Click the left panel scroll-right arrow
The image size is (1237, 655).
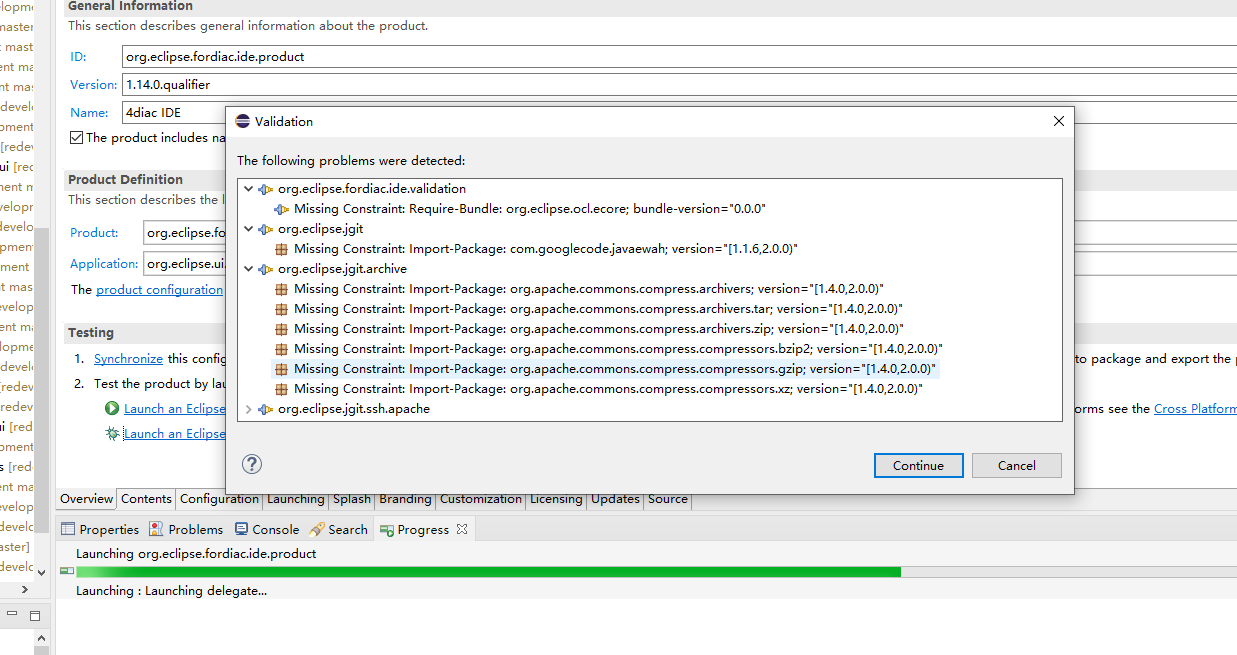(25, 589)
